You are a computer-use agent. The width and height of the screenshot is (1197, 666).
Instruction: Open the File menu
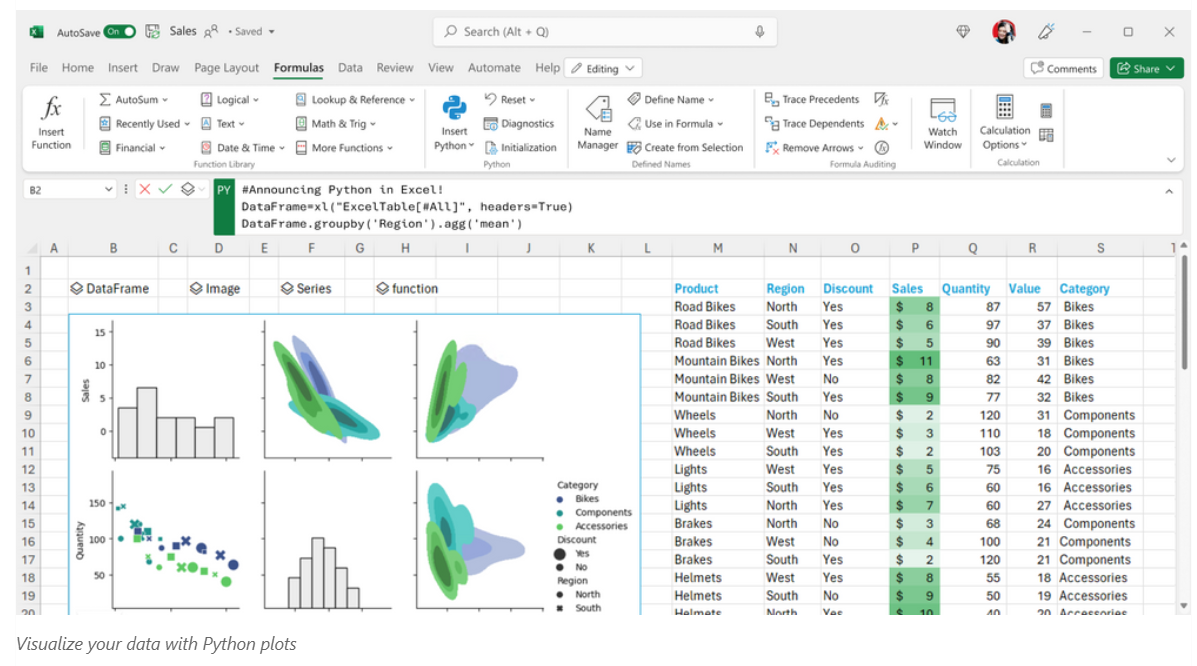(39, 68)
